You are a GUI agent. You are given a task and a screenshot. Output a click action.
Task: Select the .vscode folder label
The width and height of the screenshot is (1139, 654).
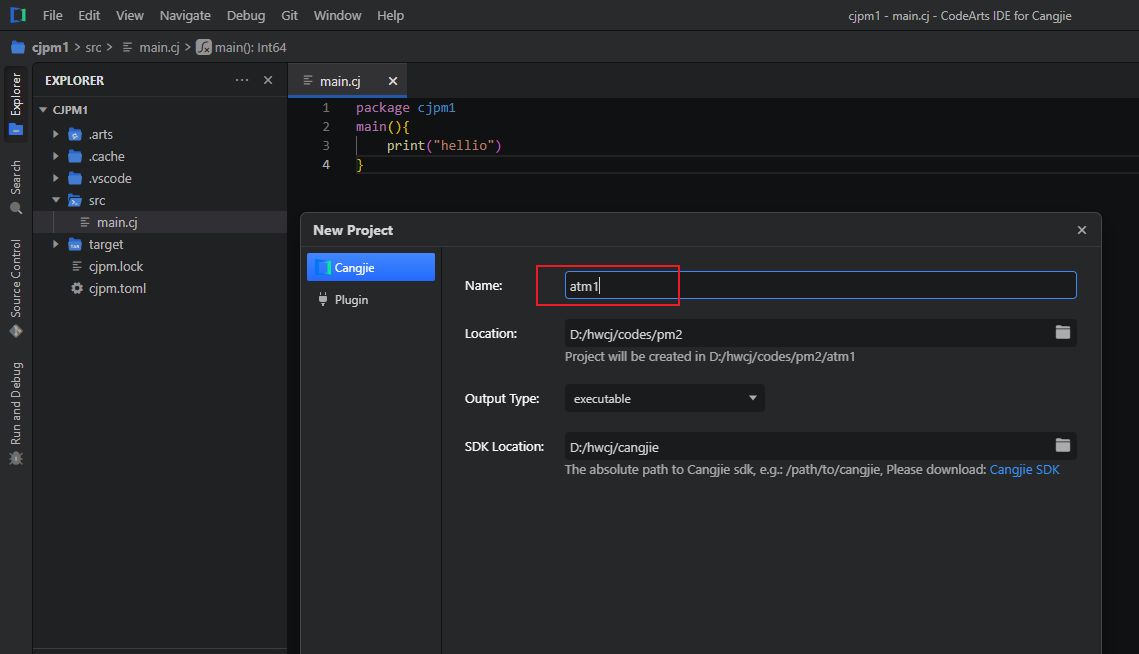[110, 178]
